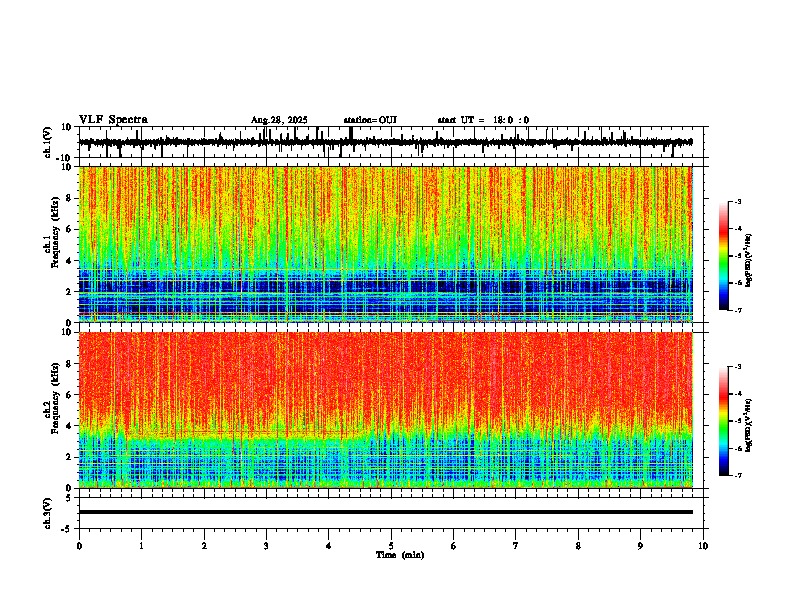The width and height of the screenshot is (792, 612).
Task: Click the ch.2 'Frequency (kHz)' axis label
Action: click(x=55, y=398)
